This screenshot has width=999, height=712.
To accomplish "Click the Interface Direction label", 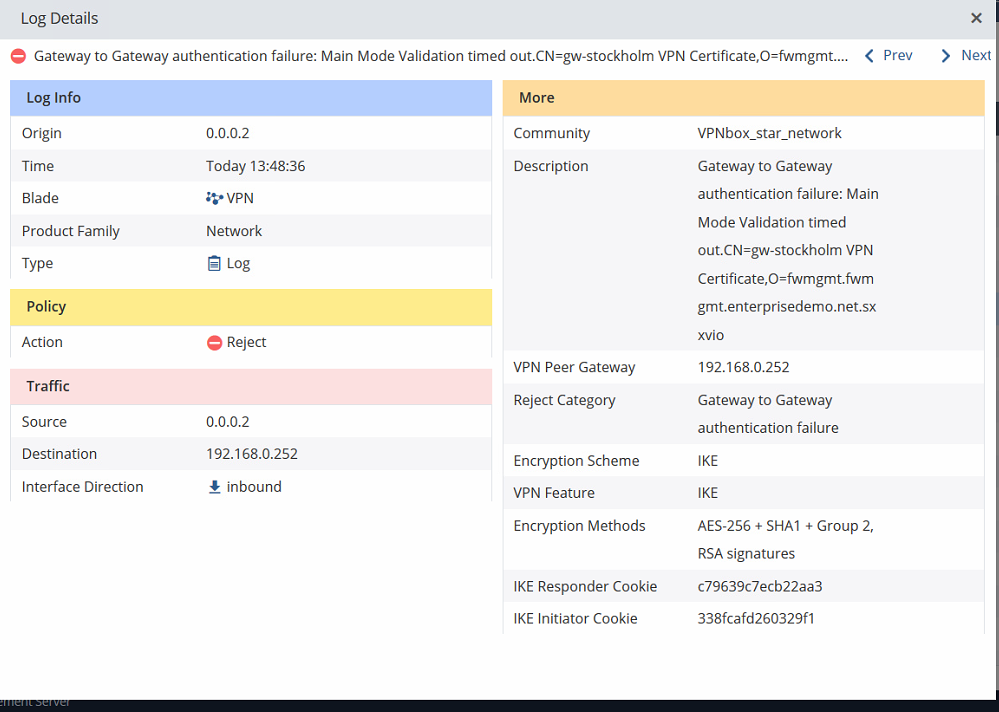I will pos(82,487).
